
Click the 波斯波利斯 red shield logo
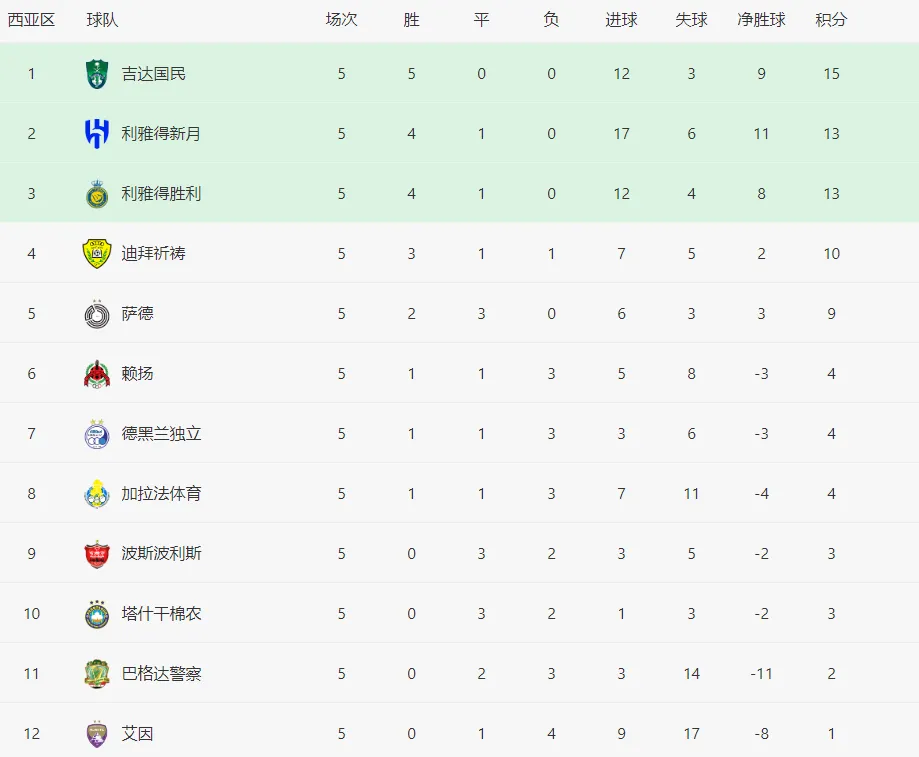click(x=97, y=554)
